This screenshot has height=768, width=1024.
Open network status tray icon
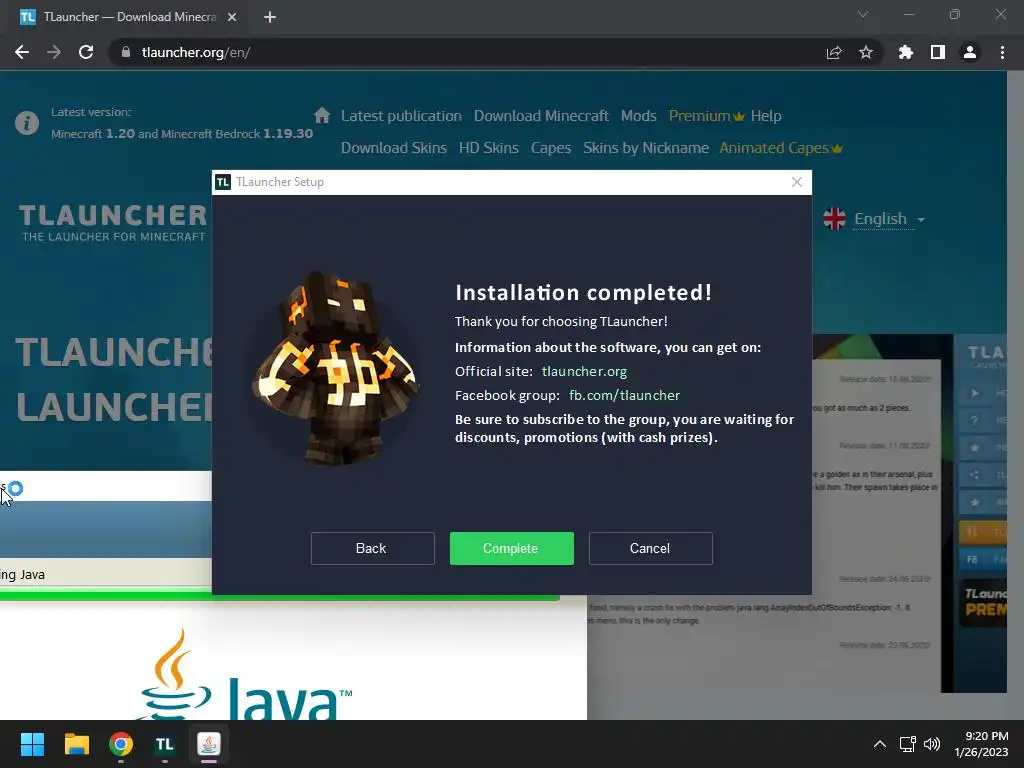click(x=908, y=744)
